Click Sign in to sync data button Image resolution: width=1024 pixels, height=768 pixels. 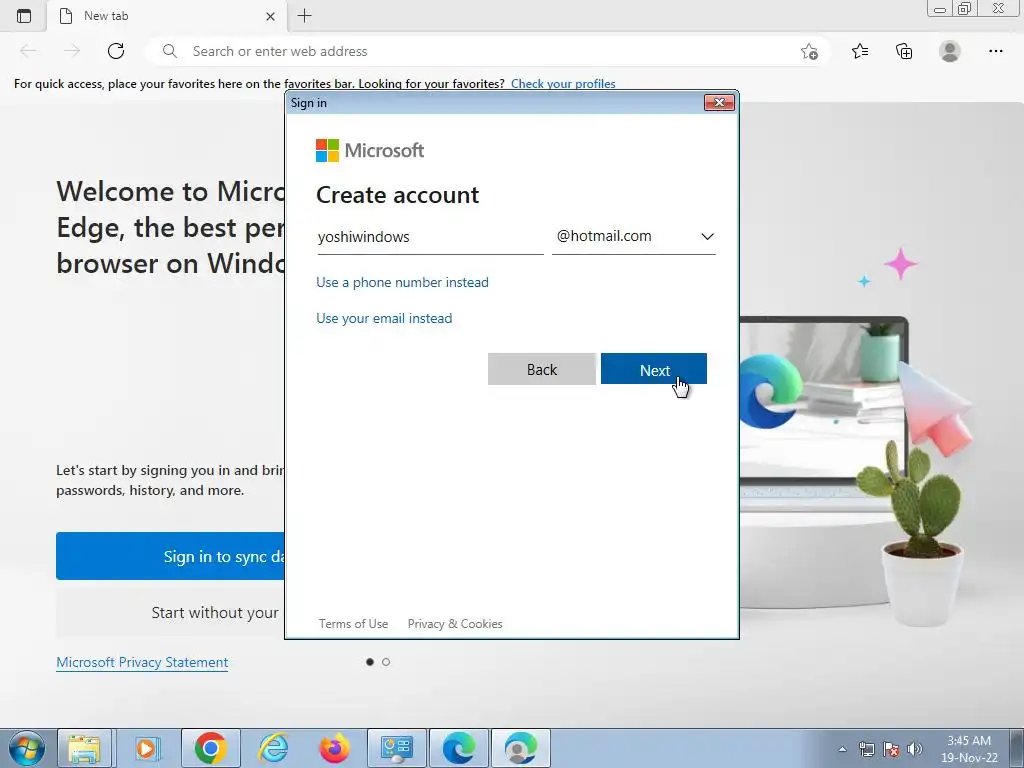pyautogui.click(x=170, y=556)
